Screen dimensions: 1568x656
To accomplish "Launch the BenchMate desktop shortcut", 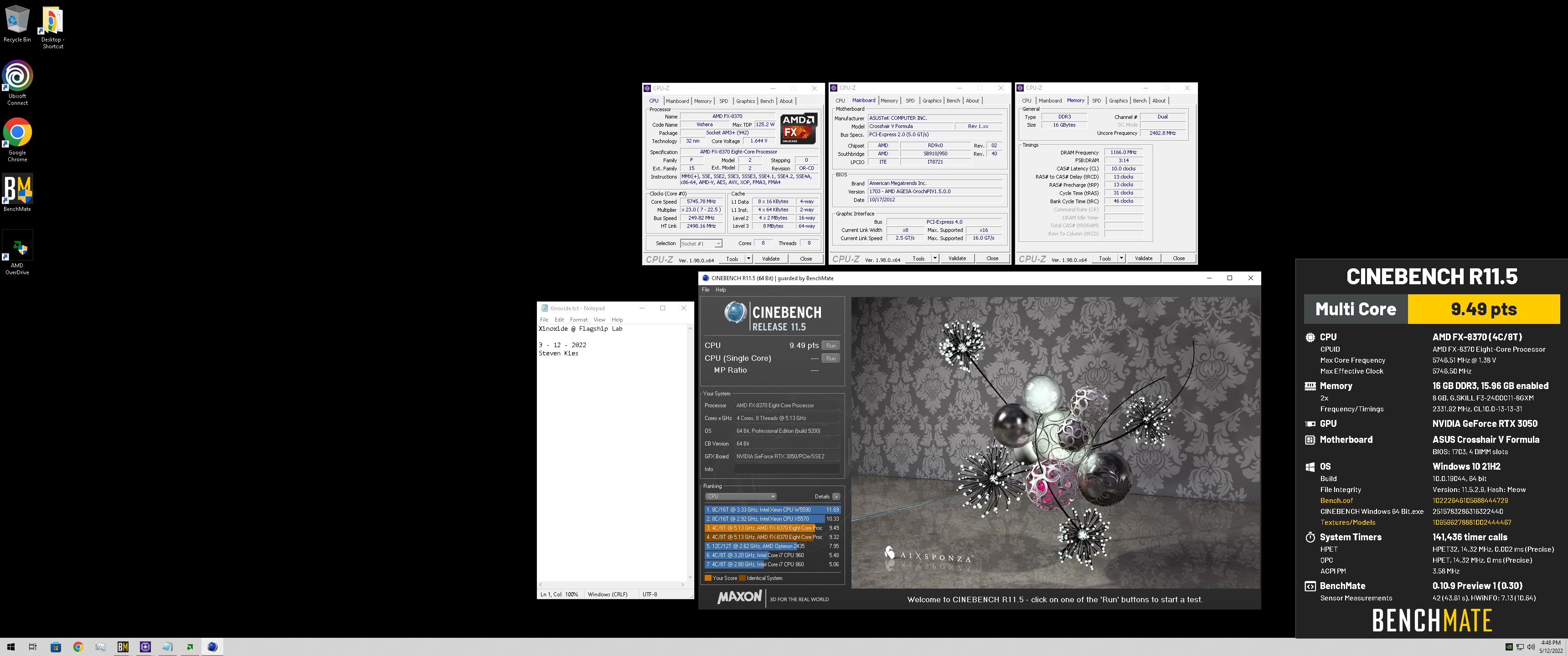I will (17, 193).
